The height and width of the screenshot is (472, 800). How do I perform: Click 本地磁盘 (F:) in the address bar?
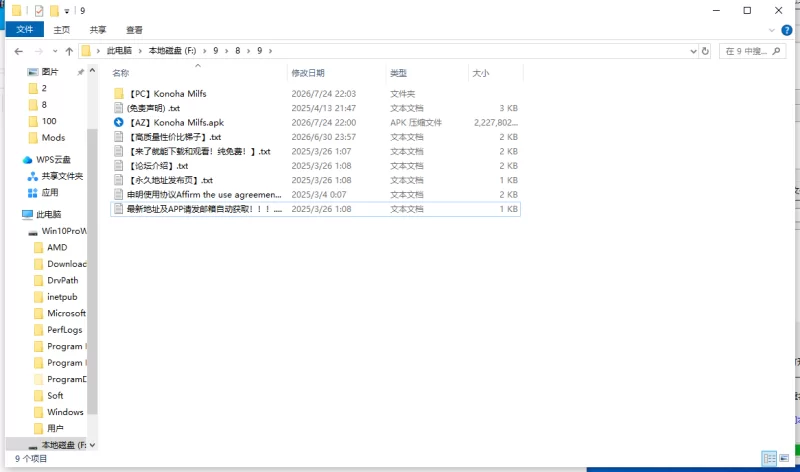(172, 51)
